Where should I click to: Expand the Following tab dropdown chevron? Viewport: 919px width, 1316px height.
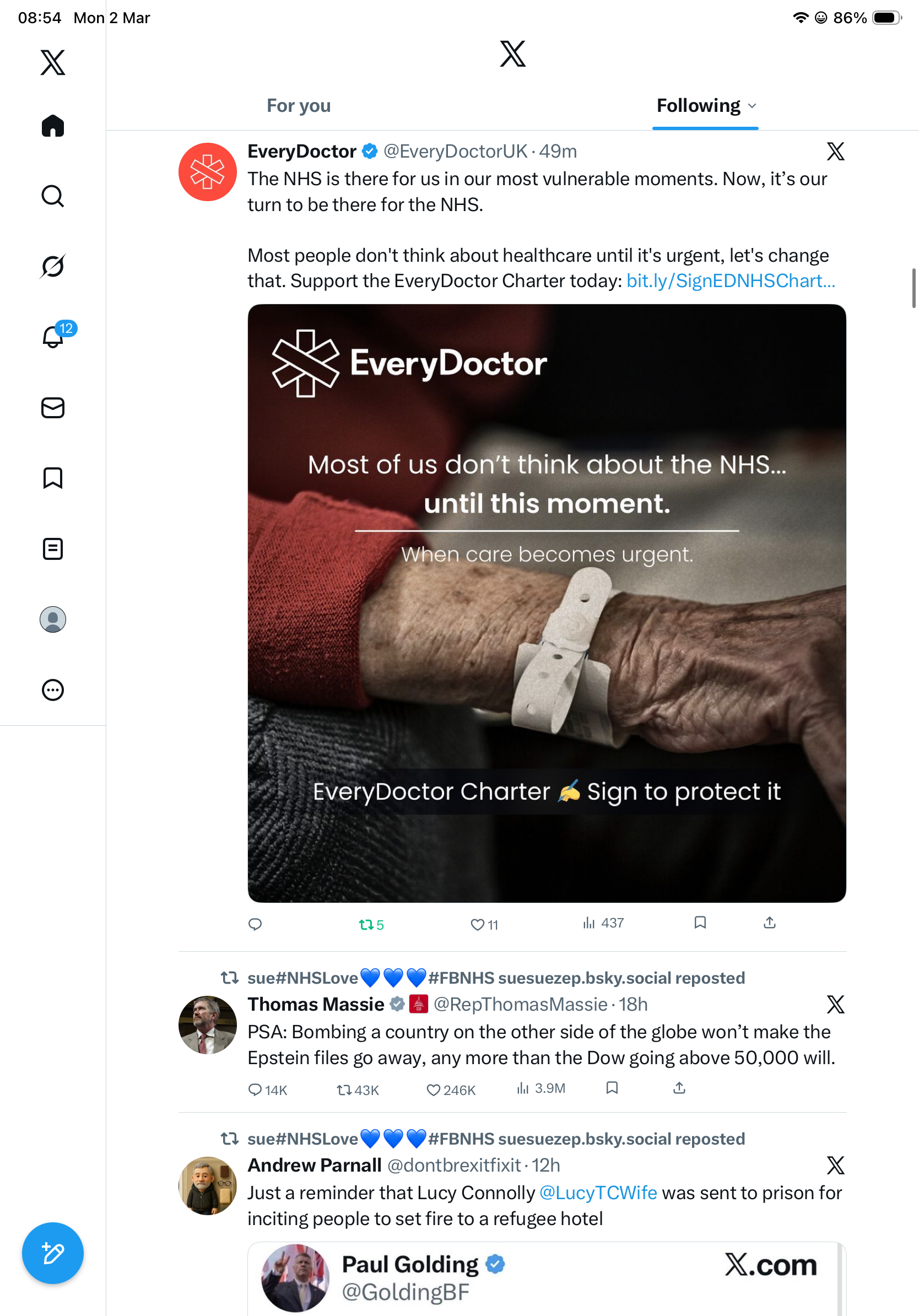pyautogui.click(x=752, y=105)
